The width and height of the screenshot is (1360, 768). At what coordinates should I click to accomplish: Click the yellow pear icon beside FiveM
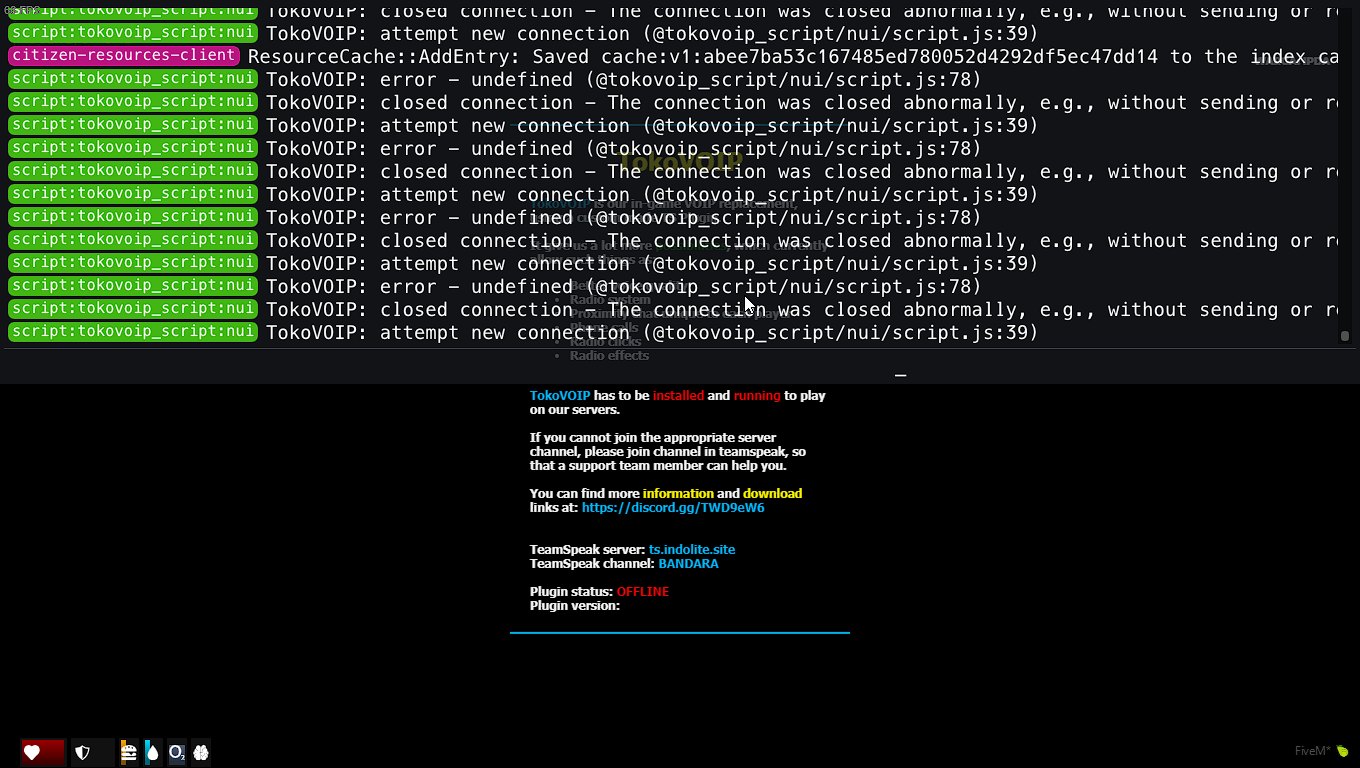[1342, 751]
